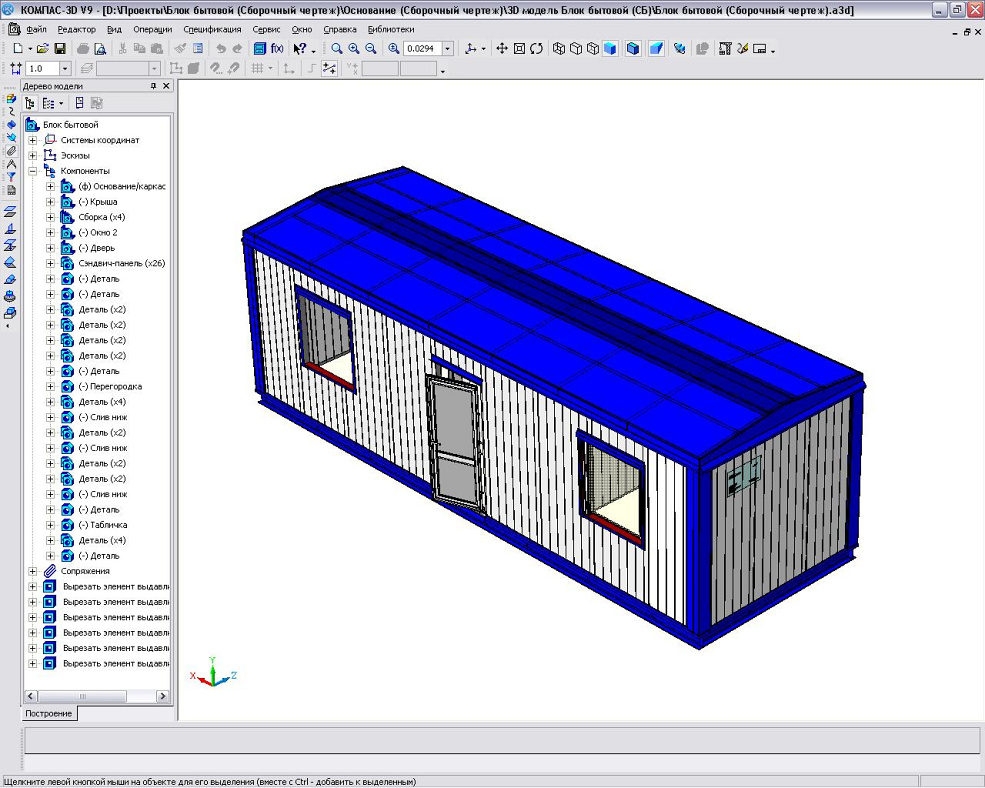Pin the Model tree panel

153,87
